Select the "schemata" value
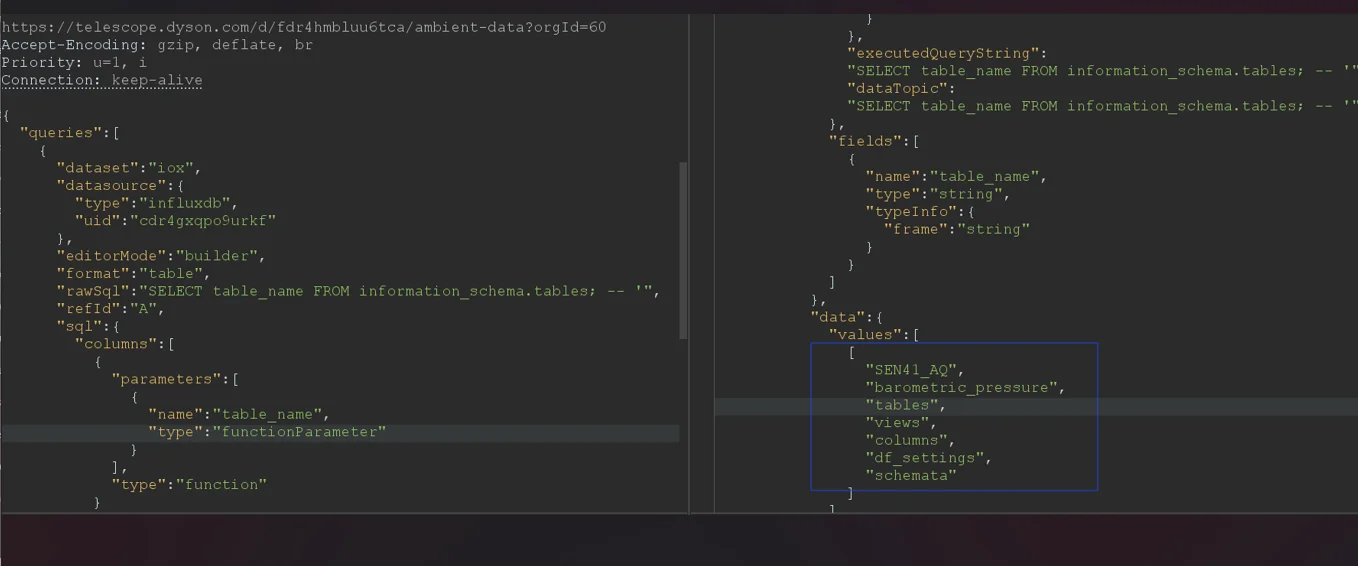The height and width of the screenshot is (566, 1358). coord(911,475)
